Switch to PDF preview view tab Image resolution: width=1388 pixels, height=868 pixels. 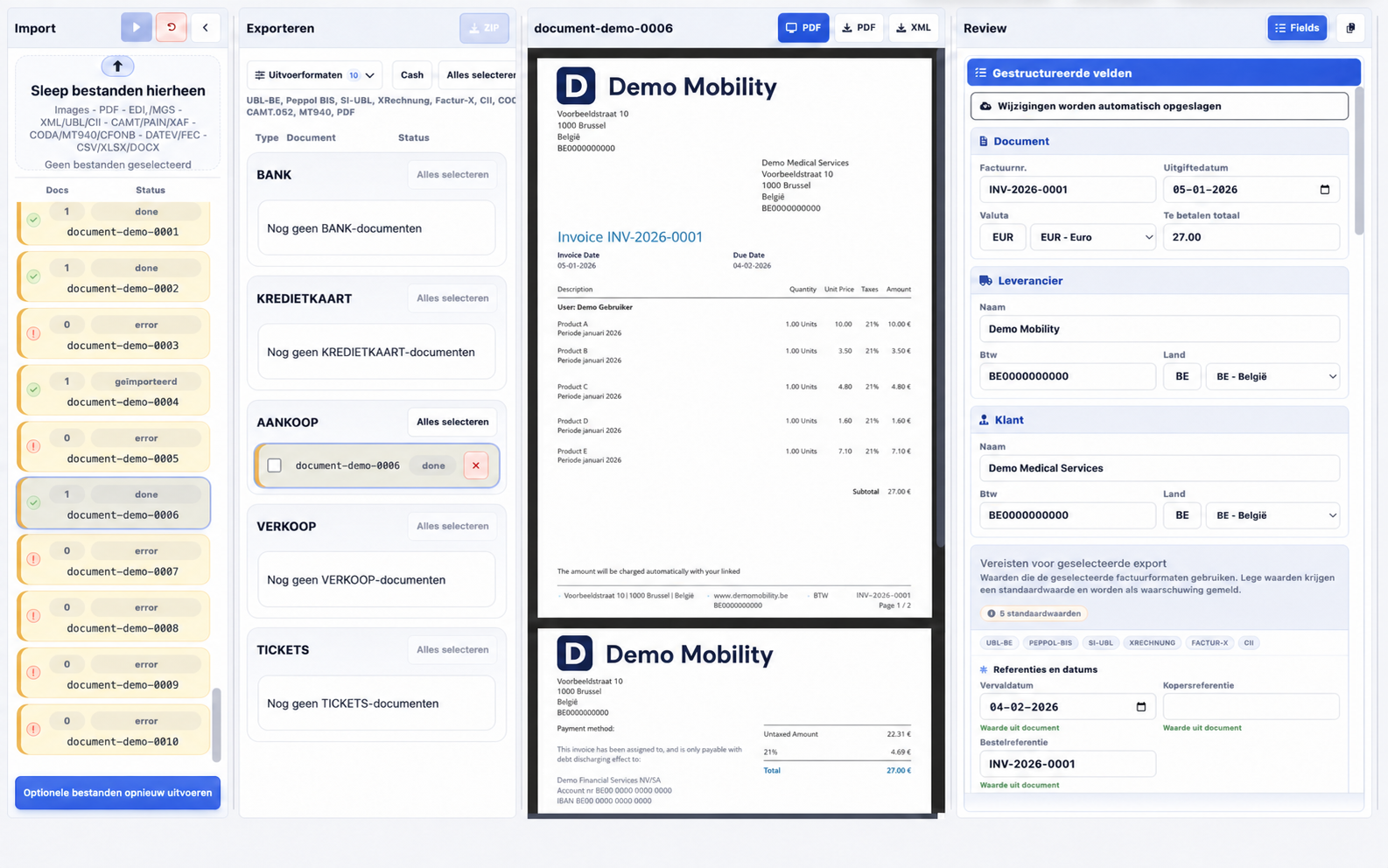point(803,28)
